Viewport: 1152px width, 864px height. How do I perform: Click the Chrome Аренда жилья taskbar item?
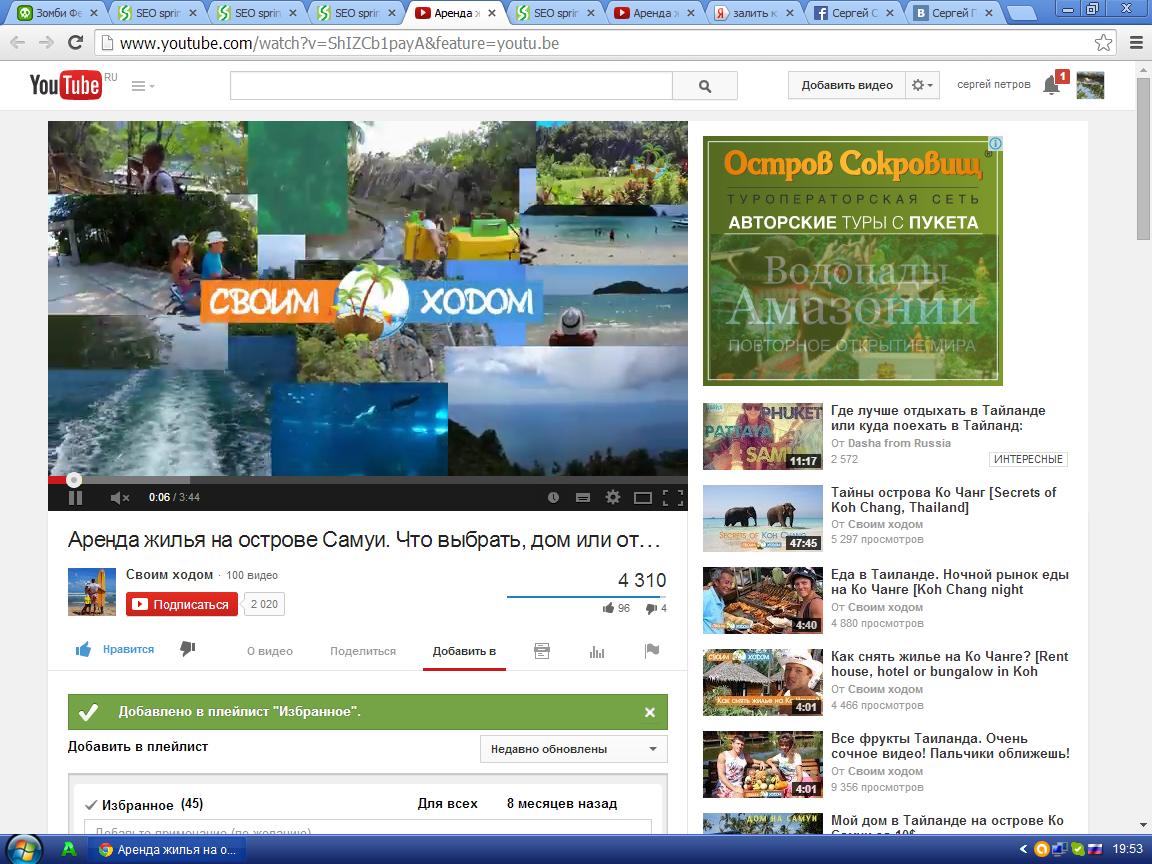(168, 850)
